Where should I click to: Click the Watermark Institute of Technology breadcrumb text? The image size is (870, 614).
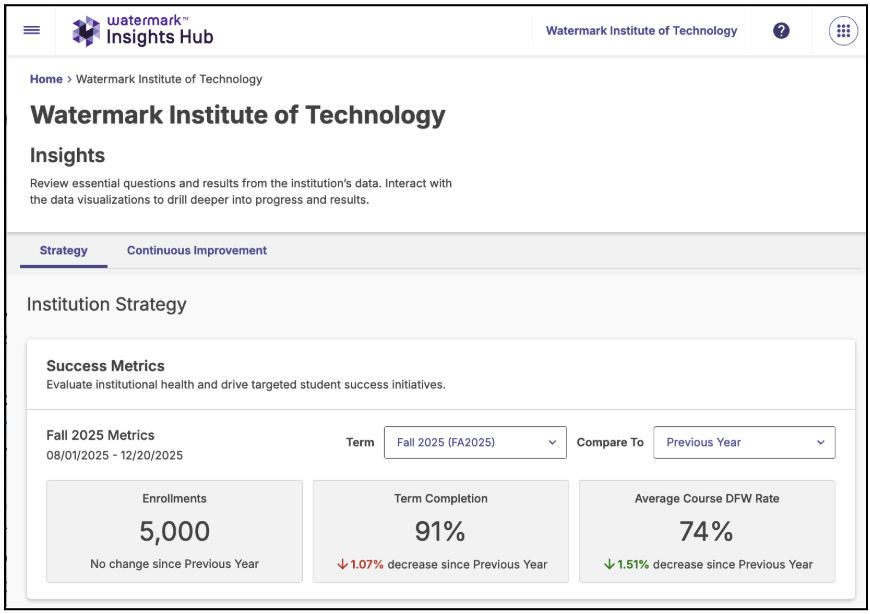click(x=169, y=79)
